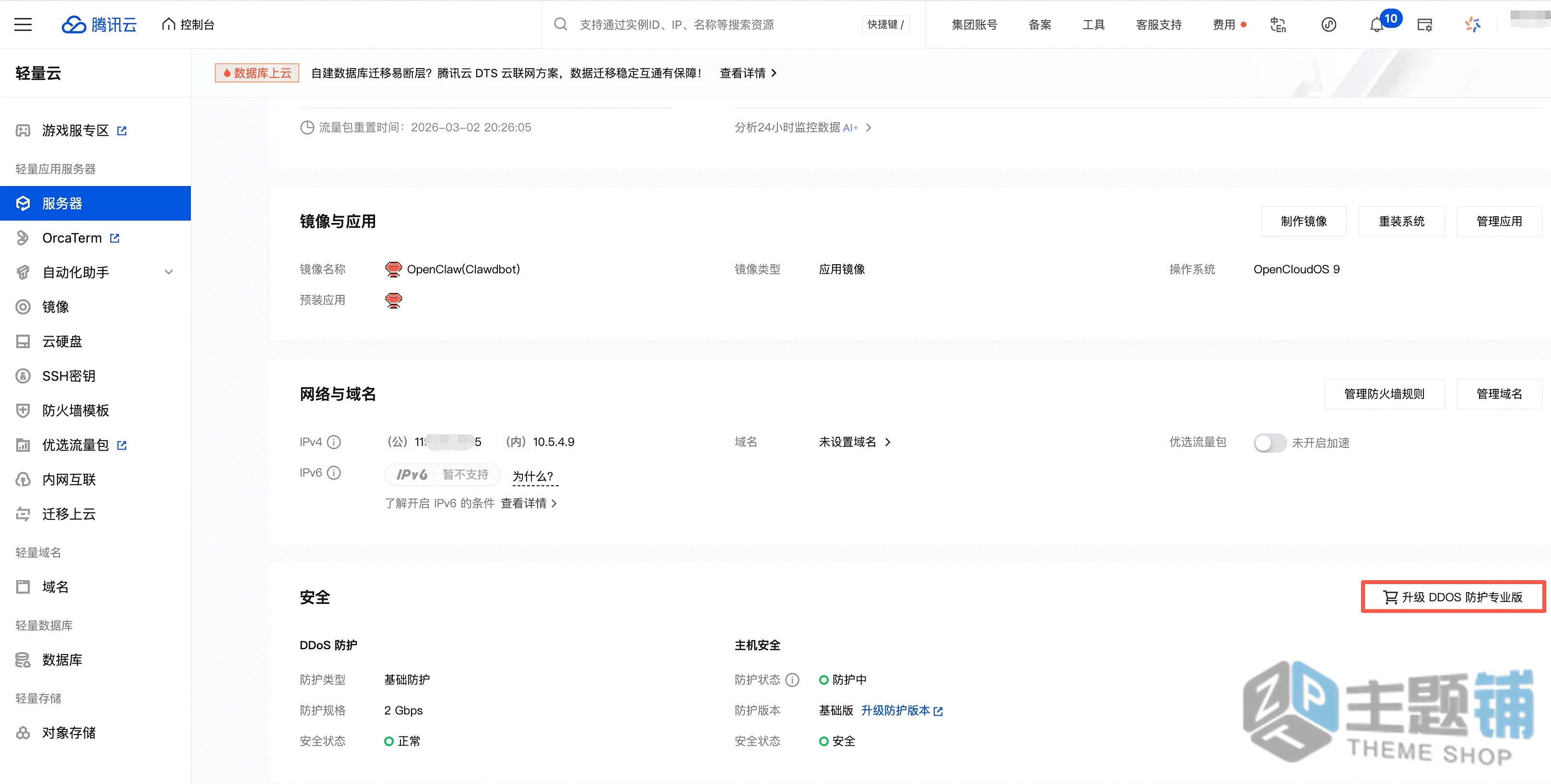The height and width of the screenshot is (784, 1551).
Task: Open the 升级防护版本 link
Action: [x=901, y=711]
